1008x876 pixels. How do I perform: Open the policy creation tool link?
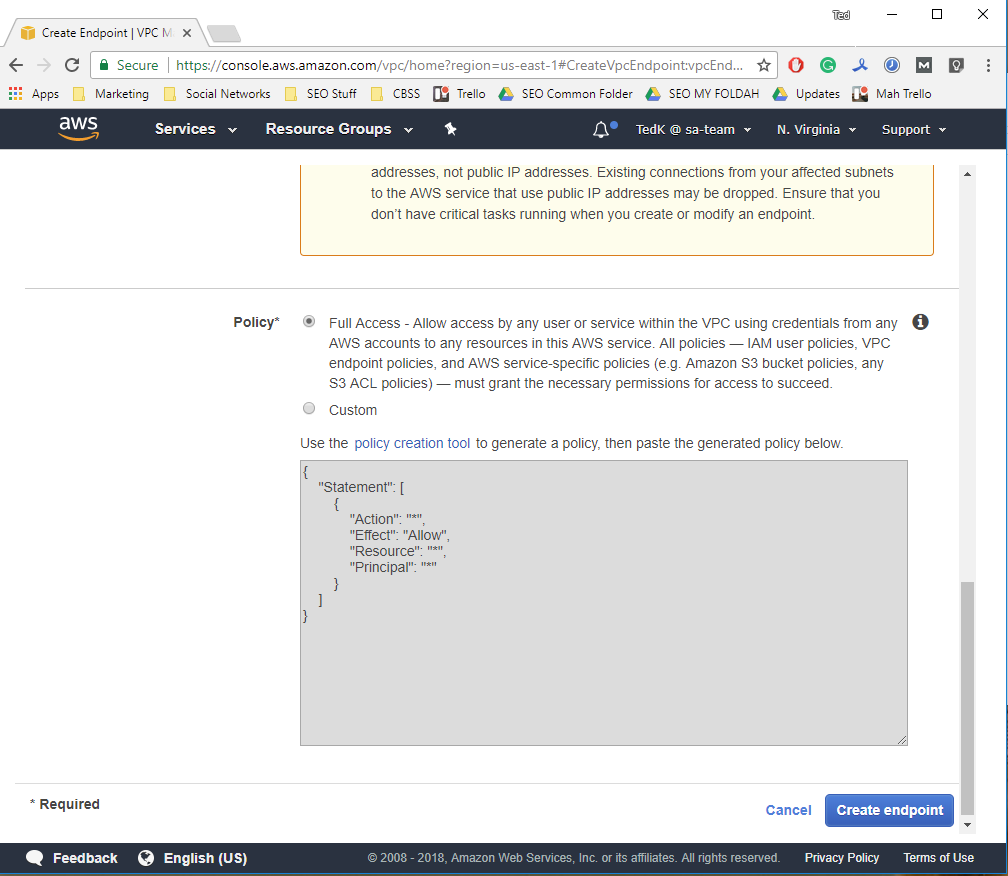[412, 443]
